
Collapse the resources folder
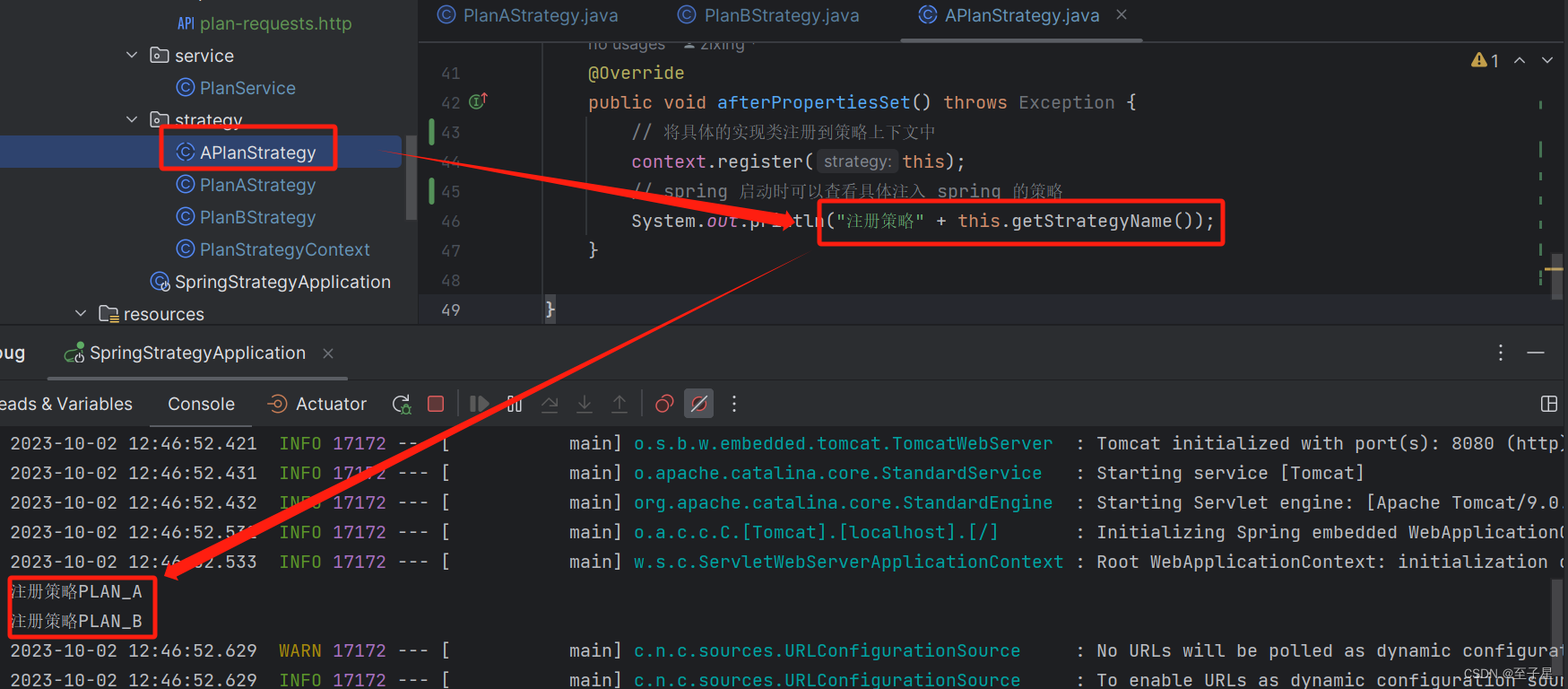[81, 314]
